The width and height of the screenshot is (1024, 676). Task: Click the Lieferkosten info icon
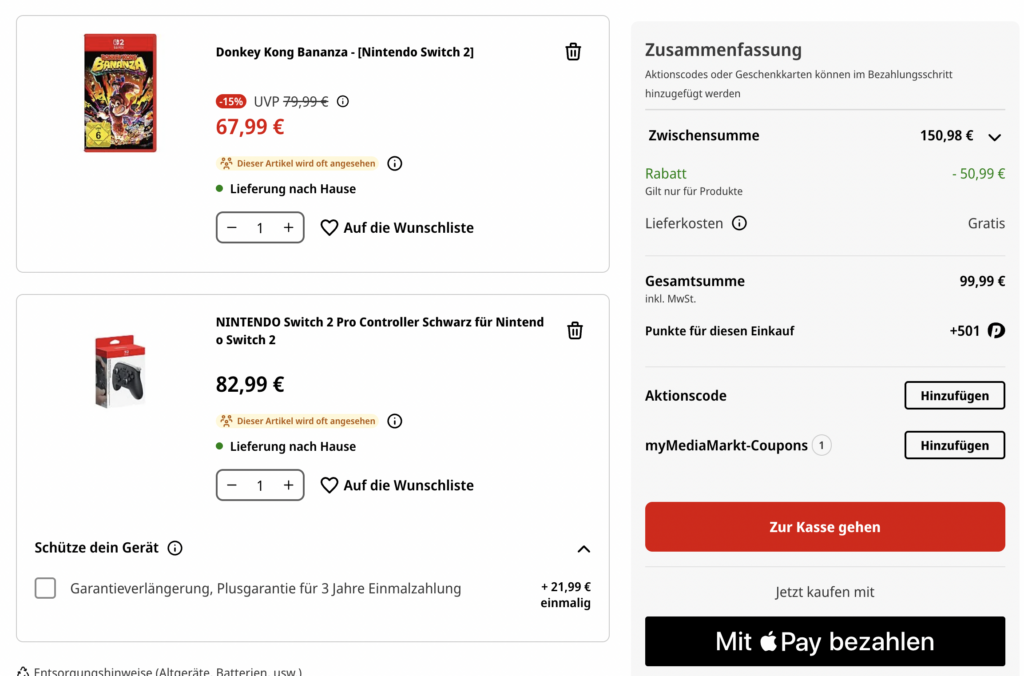[739, 223]
